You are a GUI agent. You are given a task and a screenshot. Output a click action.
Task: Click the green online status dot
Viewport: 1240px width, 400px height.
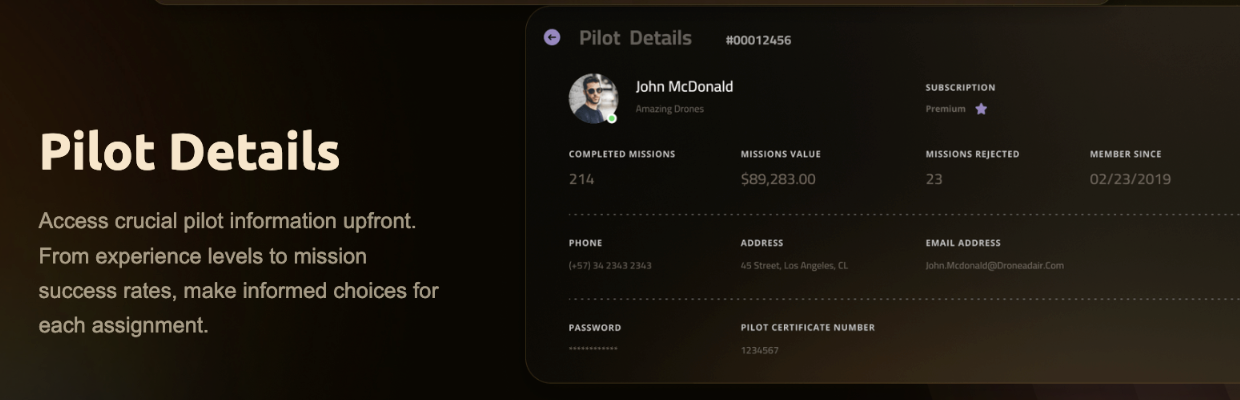(612, 118)
